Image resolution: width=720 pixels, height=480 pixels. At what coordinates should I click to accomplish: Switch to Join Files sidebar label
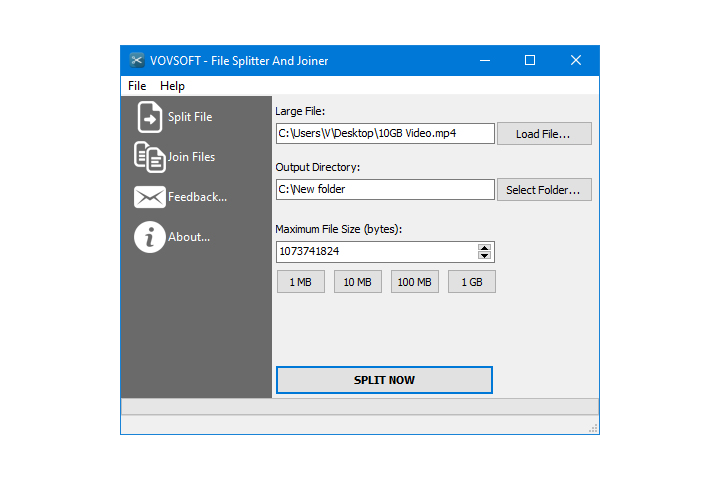[191, 157]
